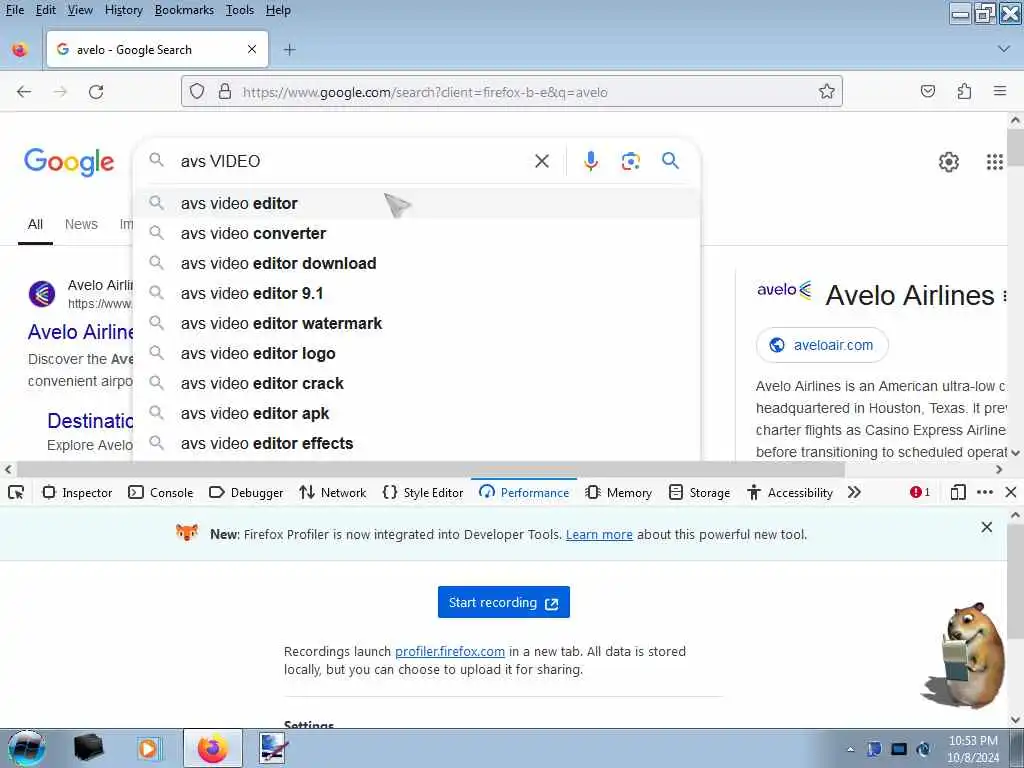1024x768 pixels.
Task: Click the Firefox taskbar icon
Action: pos(213,748)
